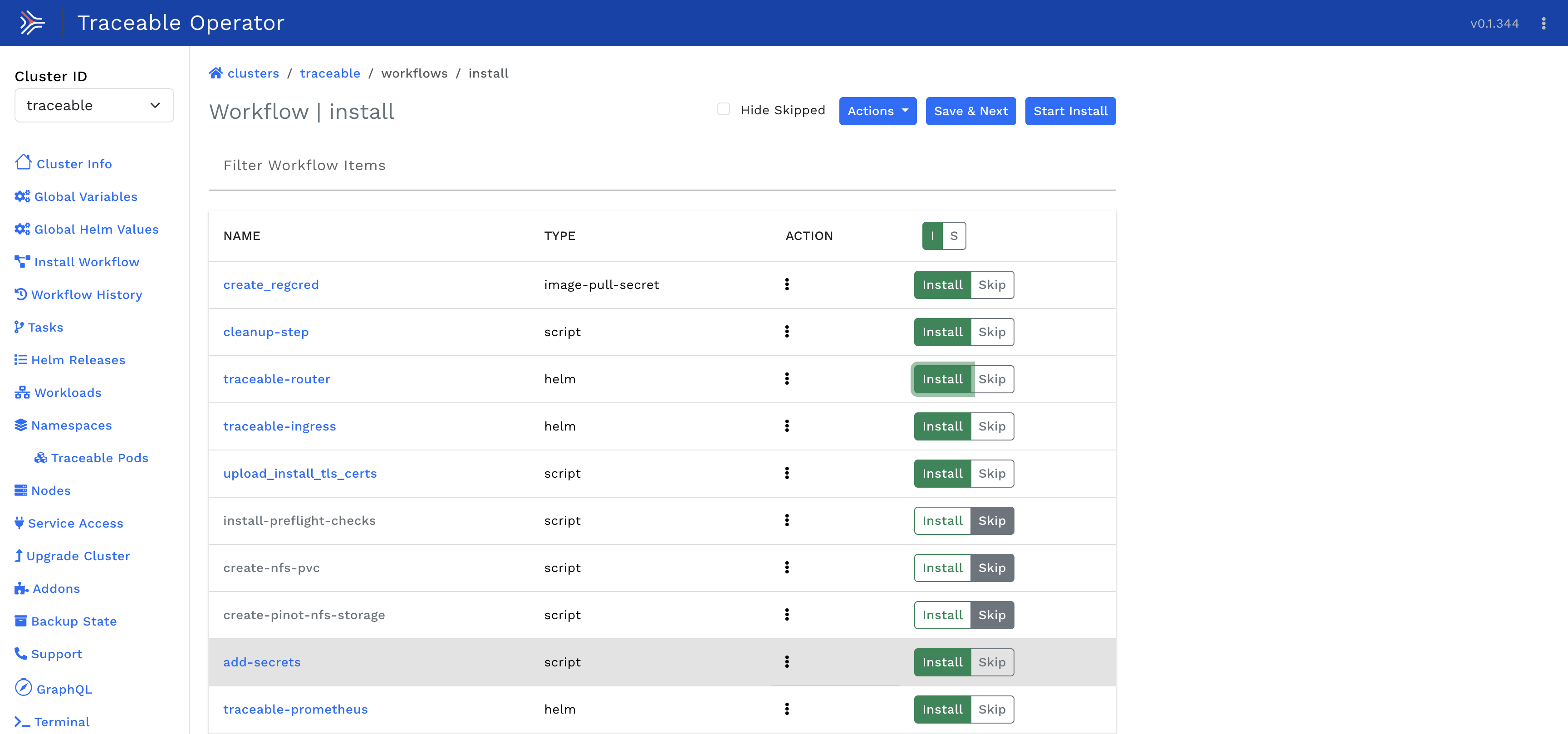
Task: Set install-preflight-checks to Install
Action: [x=941, y=520]
